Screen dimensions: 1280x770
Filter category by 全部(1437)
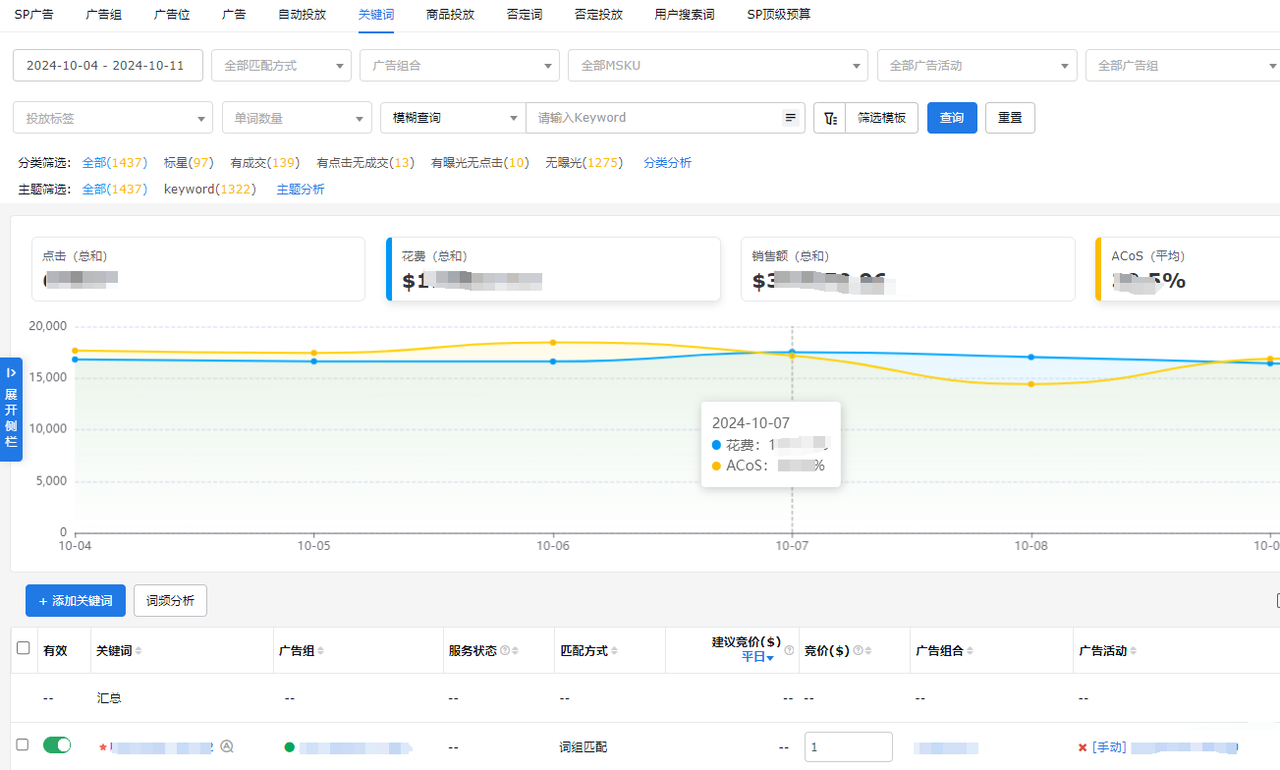(x=114, y=162)
